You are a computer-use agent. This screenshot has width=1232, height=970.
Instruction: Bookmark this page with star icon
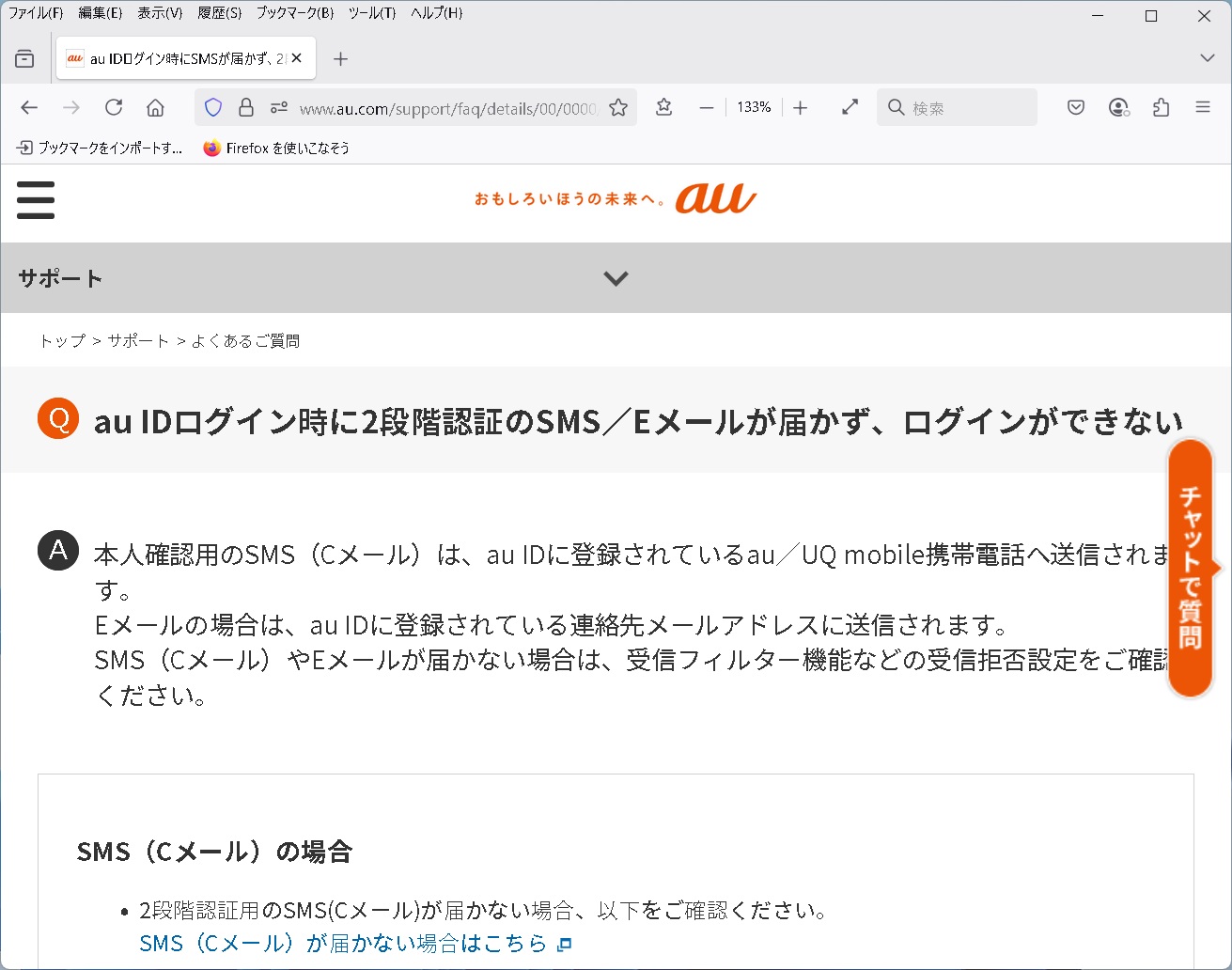[618, 108]
